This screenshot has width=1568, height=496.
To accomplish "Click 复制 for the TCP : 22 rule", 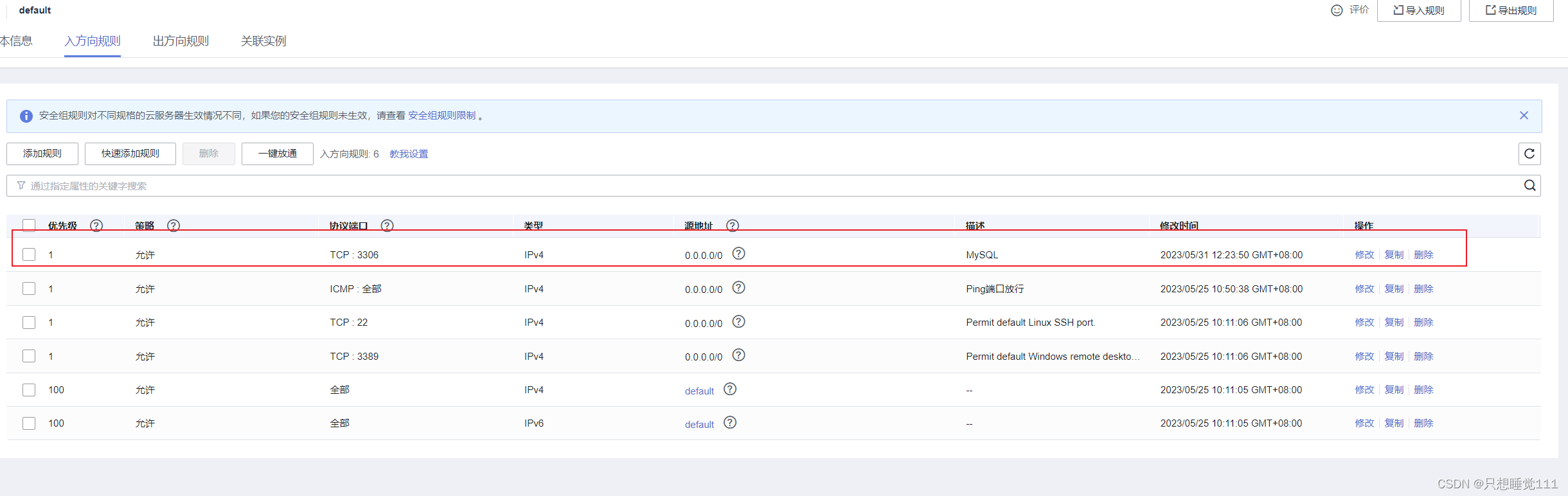I will tap(1394, 323).
